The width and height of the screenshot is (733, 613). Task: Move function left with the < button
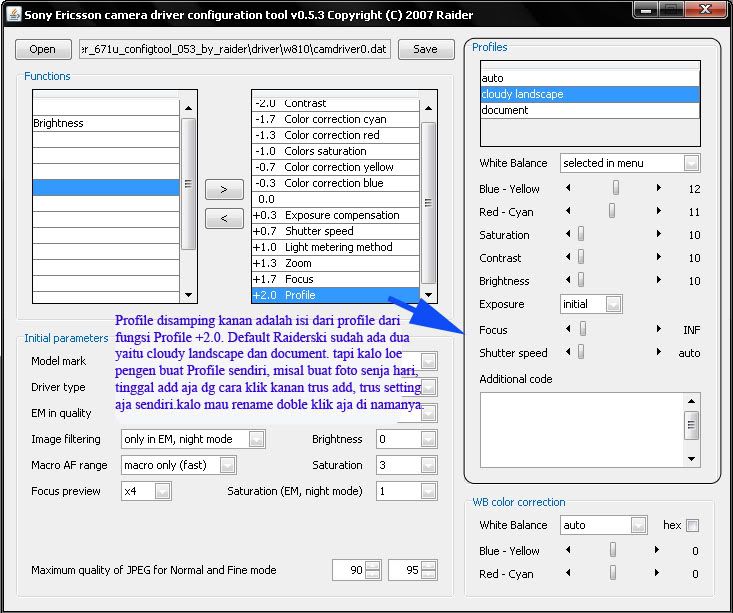pos(224,218)
